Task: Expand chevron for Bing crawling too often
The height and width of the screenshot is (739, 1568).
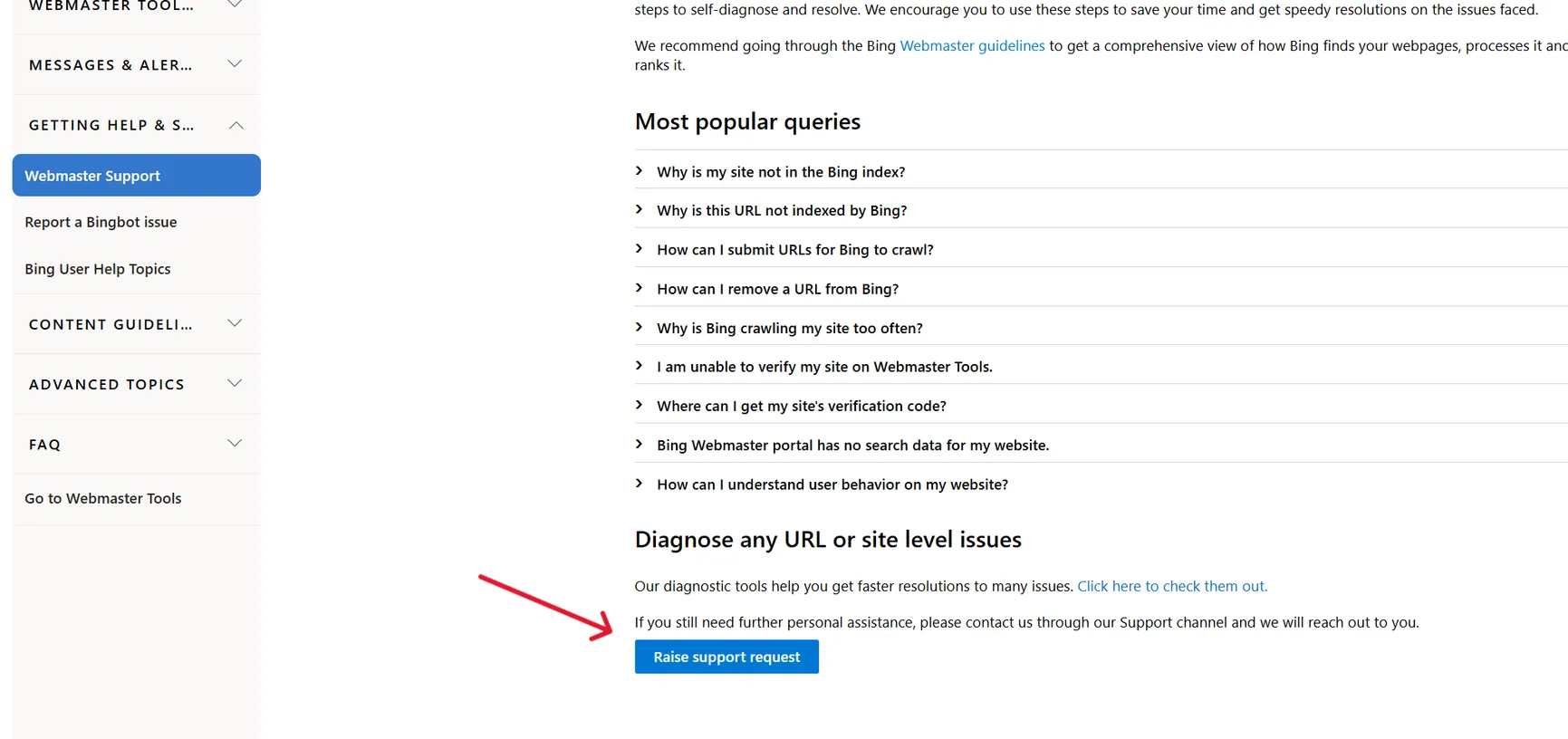Action: pos(639,326)
